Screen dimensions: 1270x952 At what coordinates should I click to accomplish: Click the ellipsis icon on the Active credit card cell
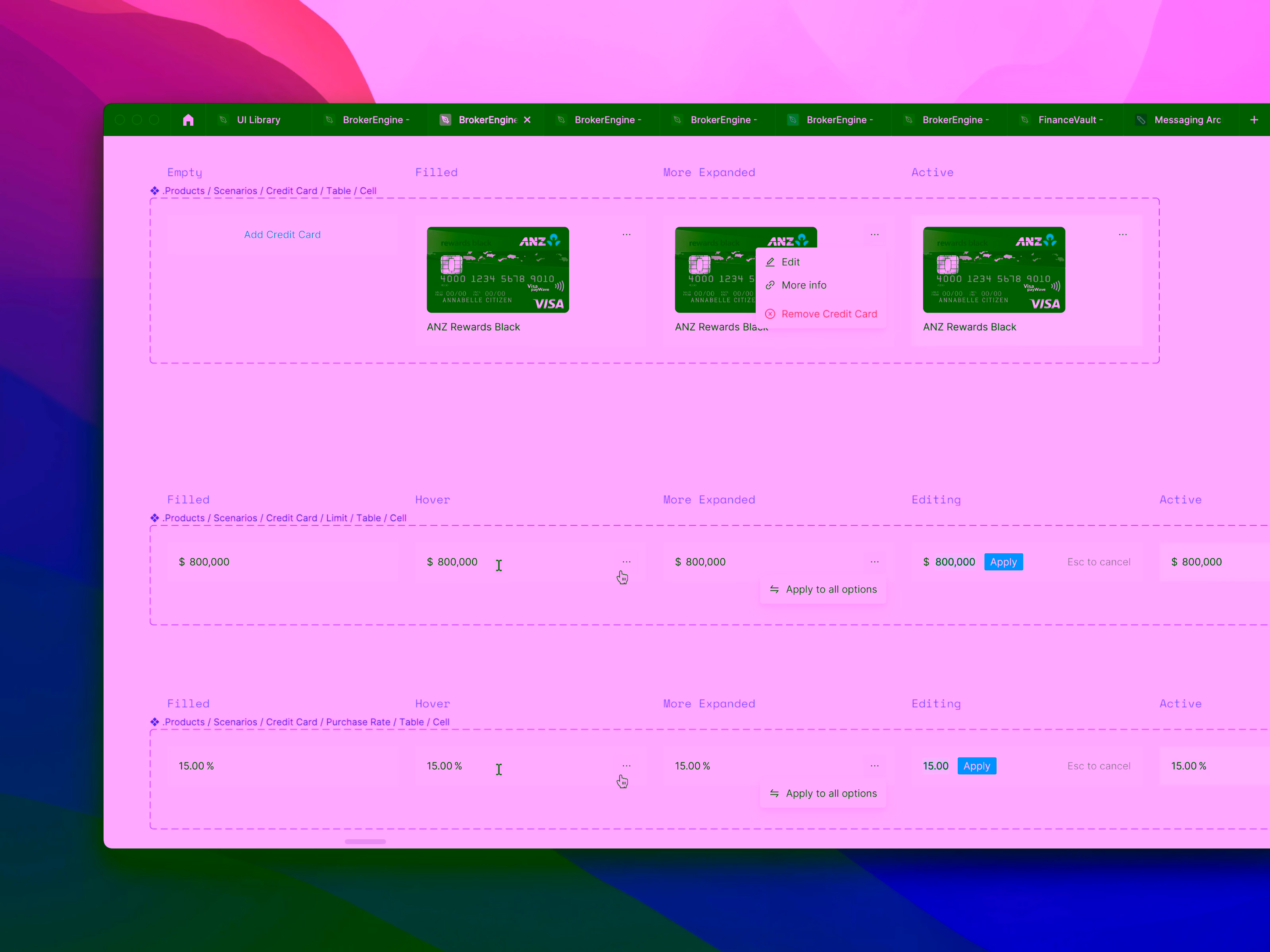(x=1122, y=234)
